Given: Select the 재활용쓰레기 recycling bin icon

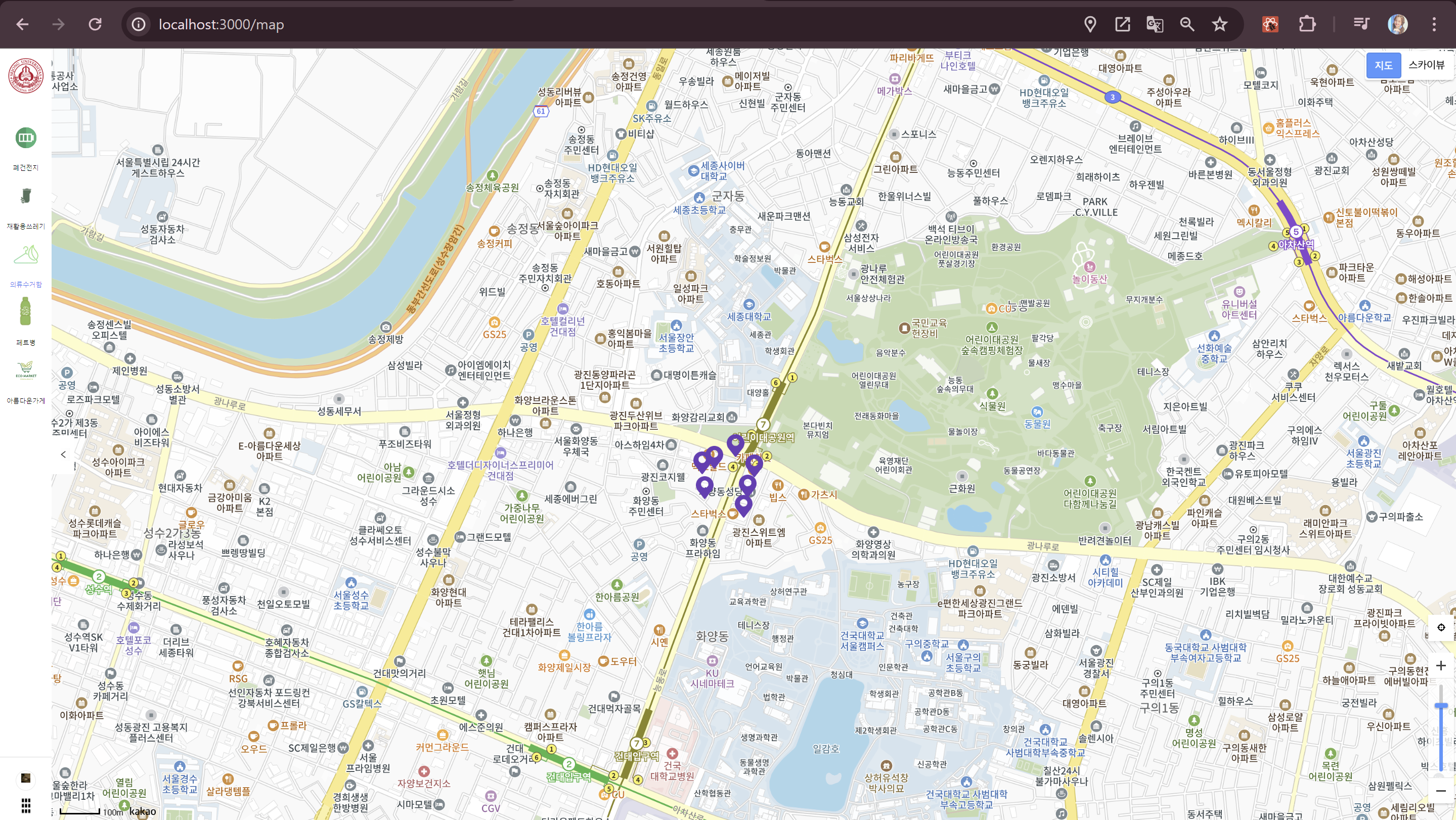Looking at the screenshot, I should coord(25,196).
